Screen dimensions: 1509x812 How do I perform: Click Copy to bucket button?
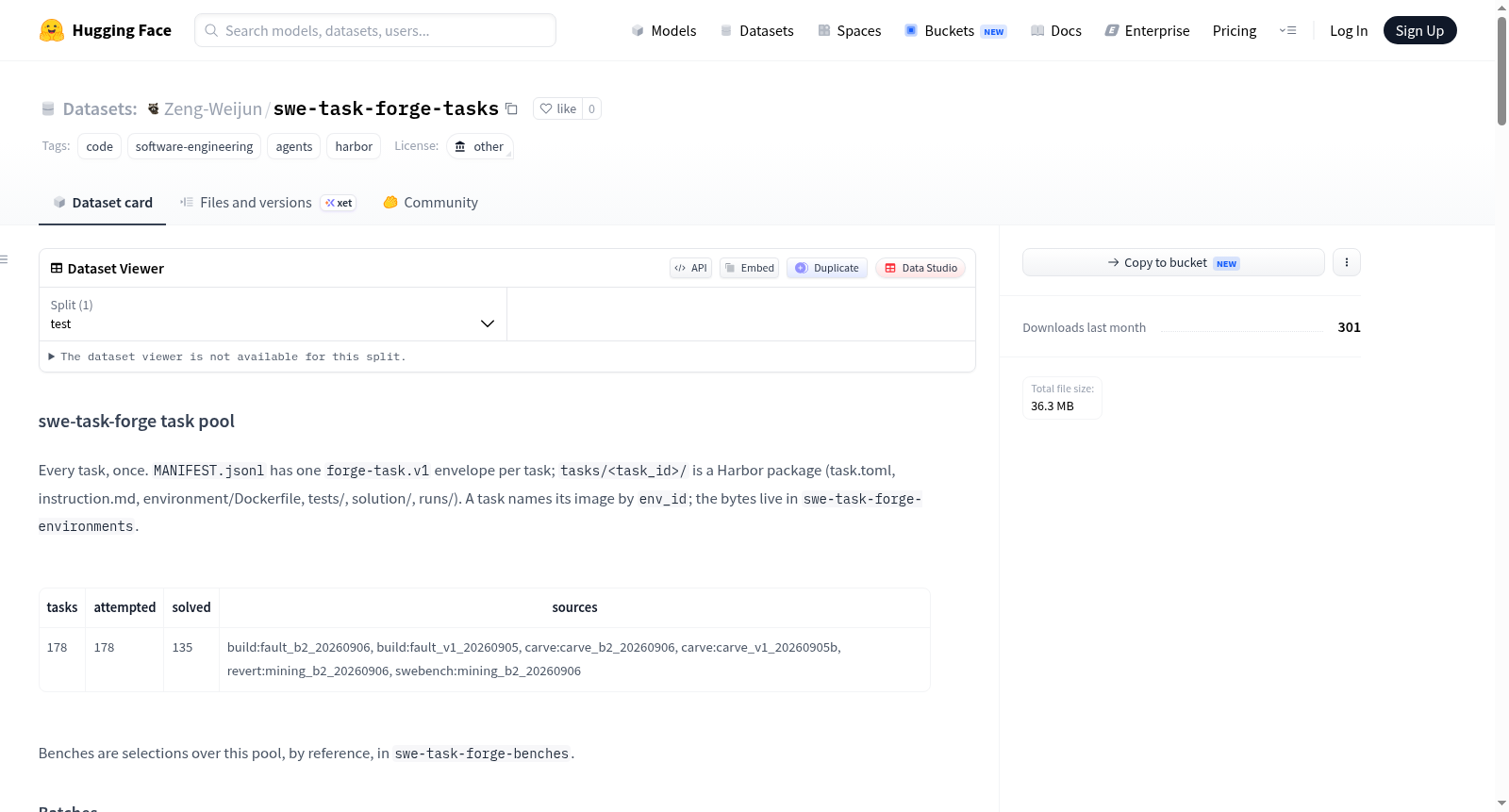(x=1173, y=262)
